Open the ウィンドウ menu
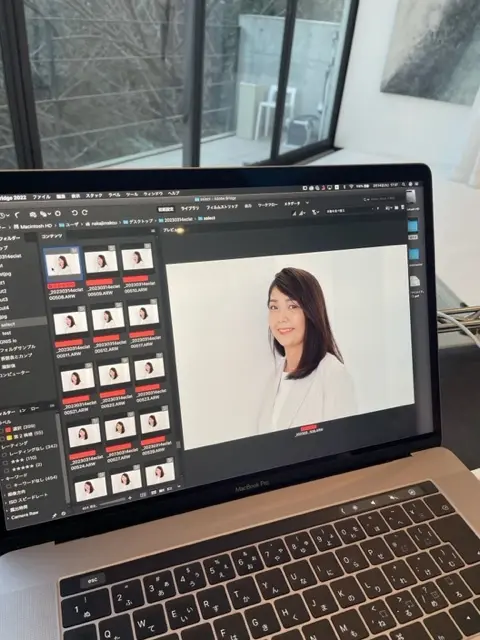Image resolution: width=480 pixels, height=640 pixels. point(153,194)
